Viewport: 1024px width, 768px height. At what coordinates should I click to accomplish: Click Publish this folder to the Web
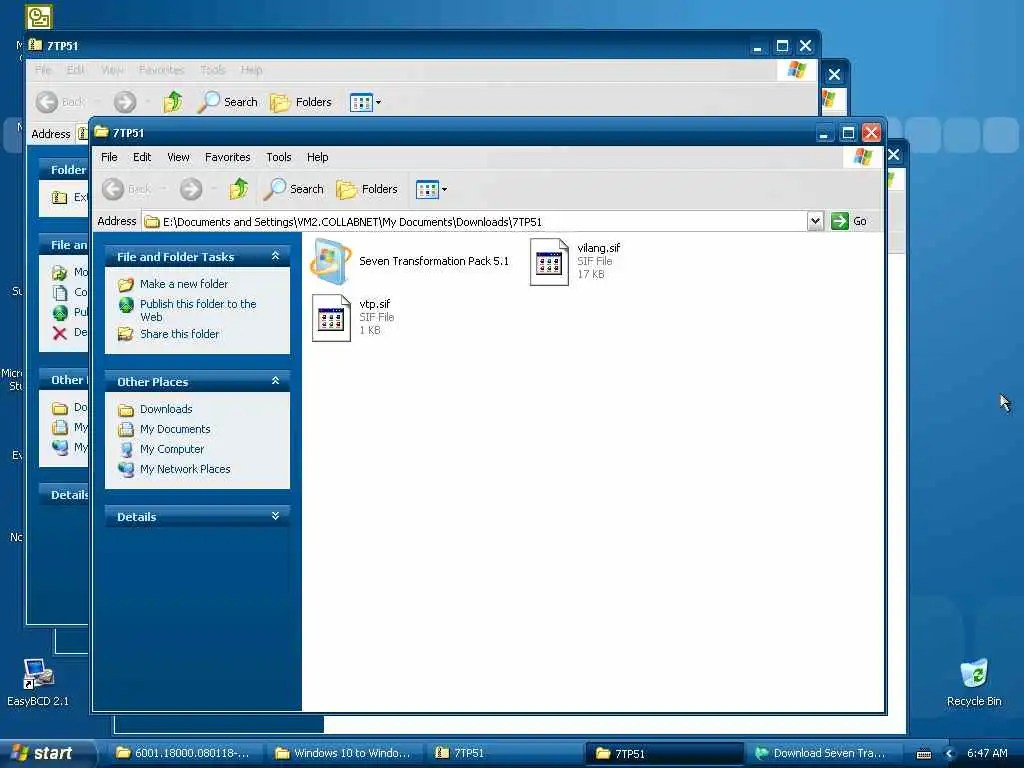(198, 310)
